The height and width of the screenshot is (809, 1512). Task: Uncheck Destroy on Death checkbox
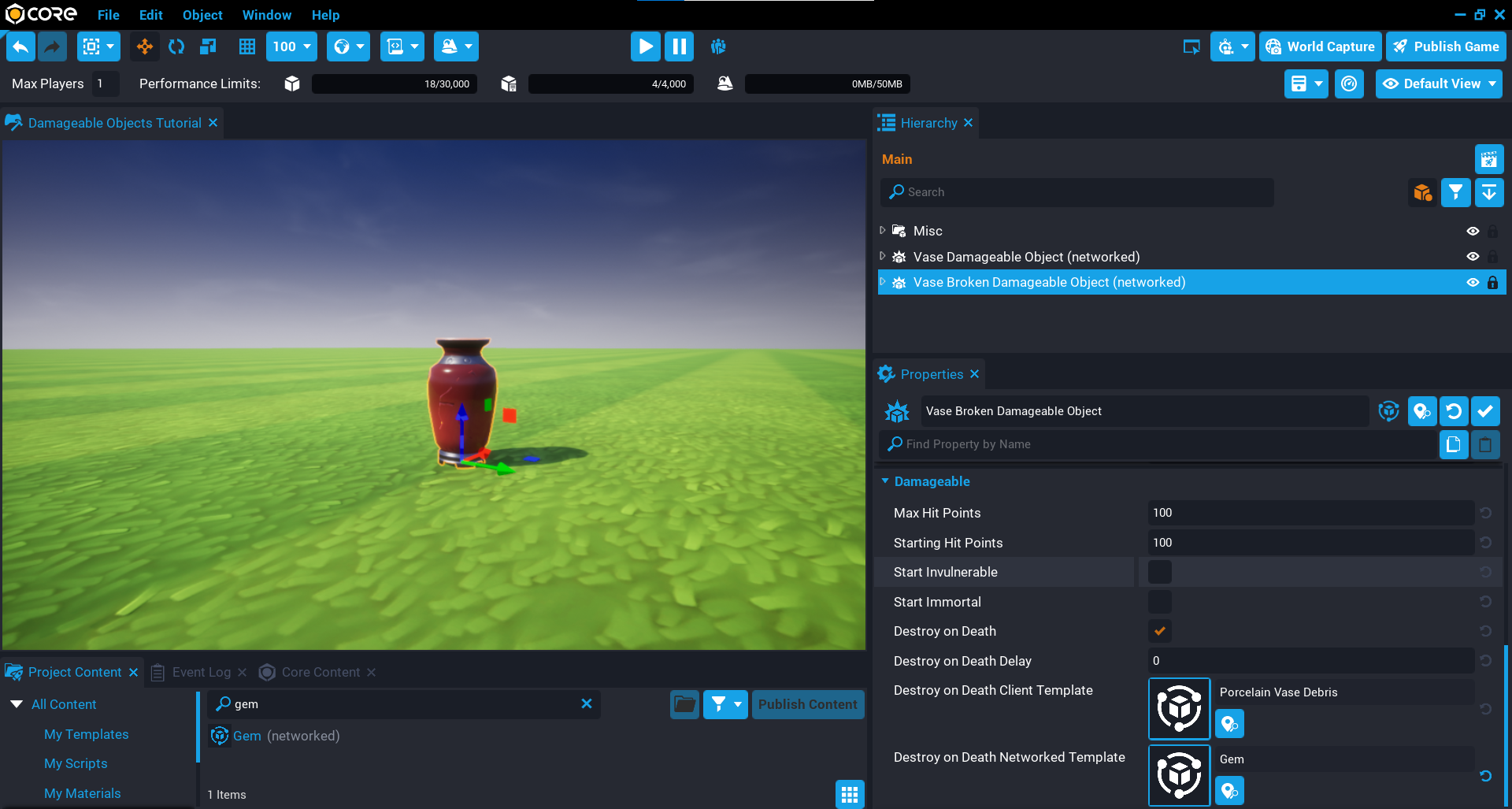[1159, 631]
